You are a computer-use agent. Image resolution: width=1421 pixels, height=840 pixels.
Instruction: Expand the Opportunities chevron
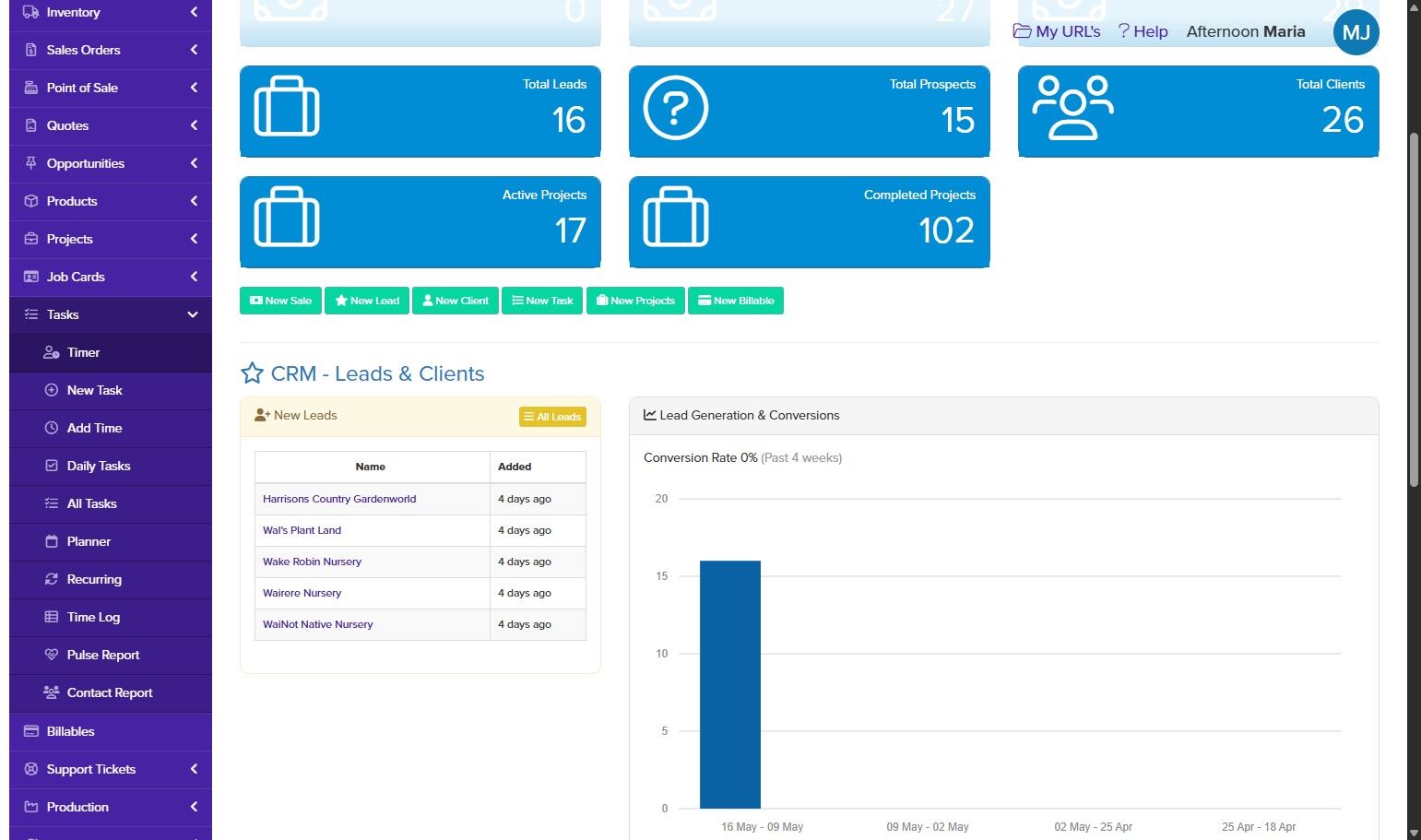(194, 163)
